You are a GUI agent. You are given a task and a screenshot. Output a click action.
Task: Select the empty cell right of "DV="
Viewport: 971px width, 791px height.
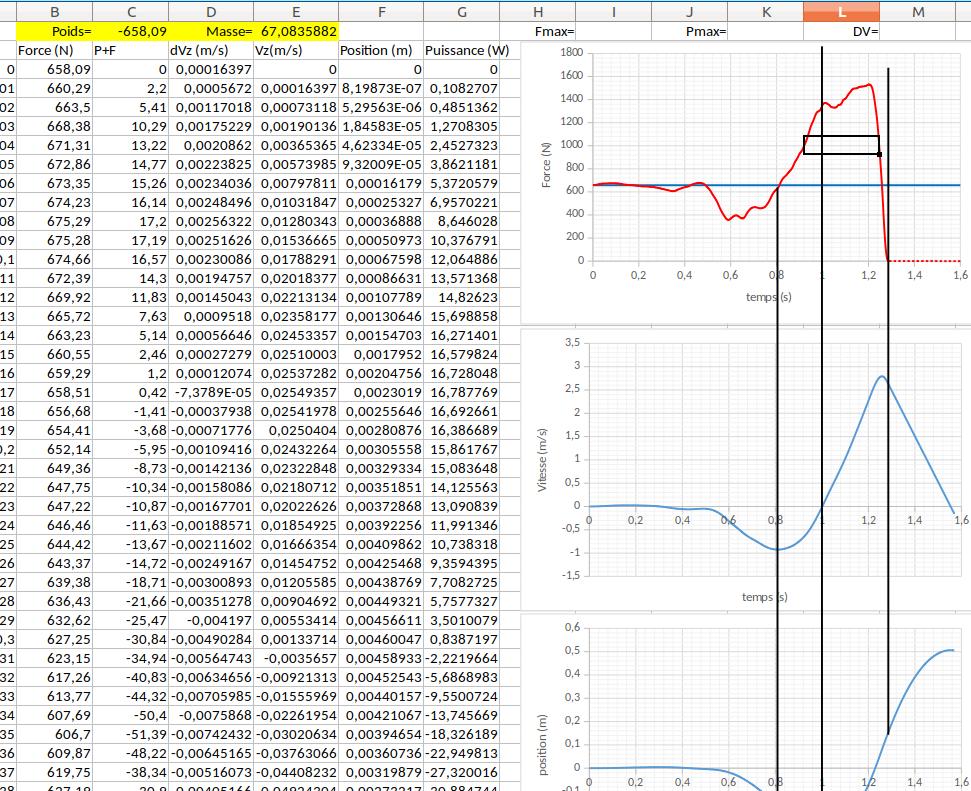click(918, 31)
